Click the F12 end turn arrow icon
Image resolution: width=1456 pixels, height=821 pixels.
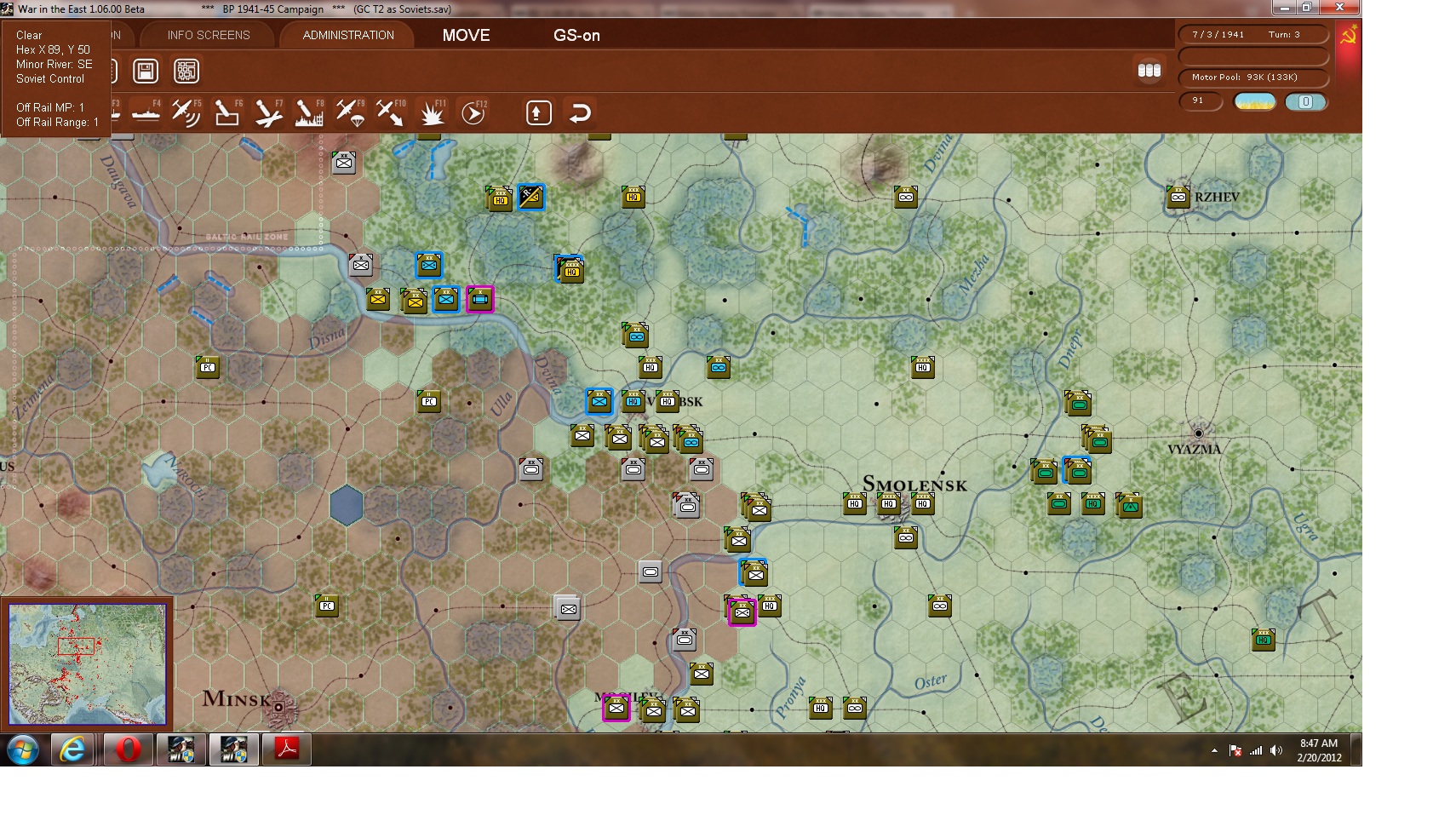[x=473, y=112]
